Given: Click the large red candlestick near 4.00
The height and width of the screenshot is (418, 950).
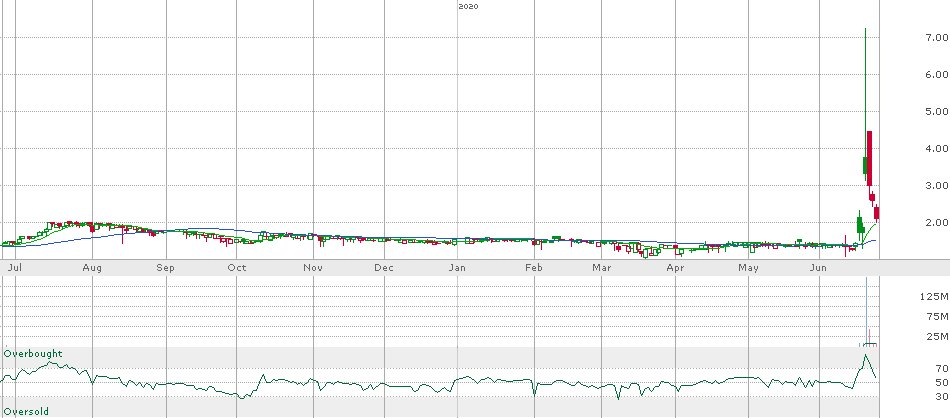Looking at the screenshot, I should click(x=869, y=158).
